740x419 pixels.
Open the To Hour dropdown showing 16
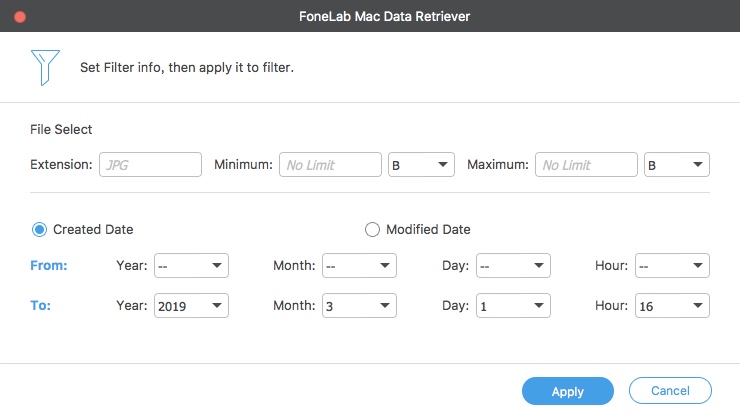tap(672, 306)
